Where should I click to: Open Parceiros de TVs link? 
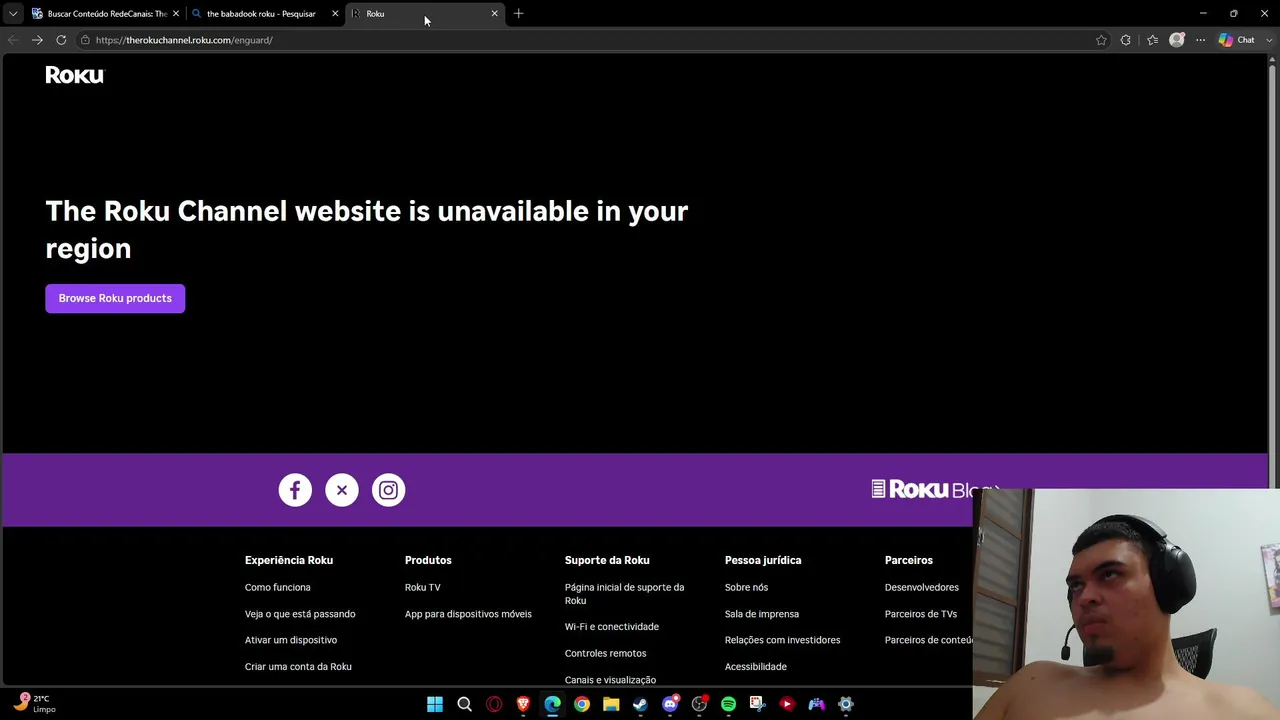[x=921, y=614]
